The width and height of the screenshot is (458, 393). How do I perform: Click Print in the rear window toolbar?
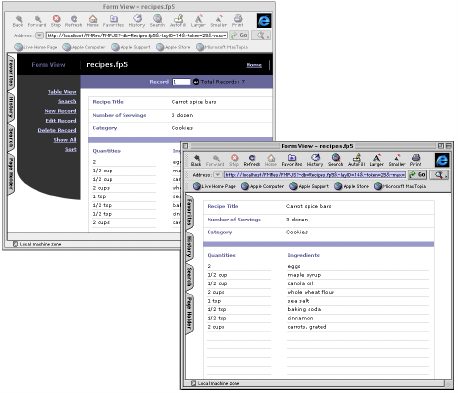point(238,21)
